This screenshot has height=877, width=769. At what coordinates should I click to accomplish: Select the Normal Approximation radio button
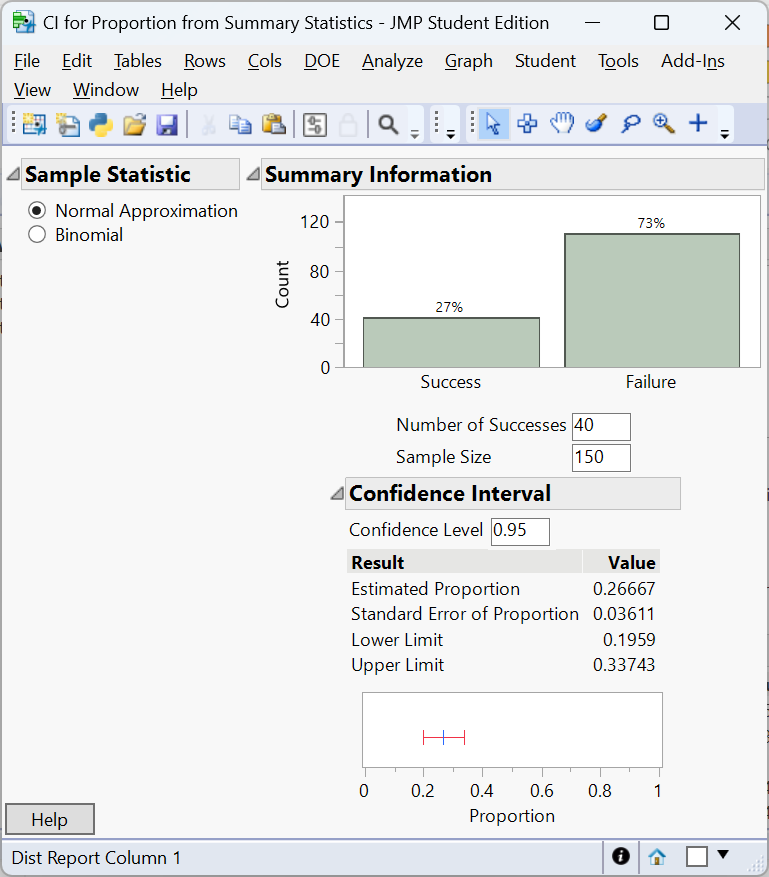[x=38, y=211]
